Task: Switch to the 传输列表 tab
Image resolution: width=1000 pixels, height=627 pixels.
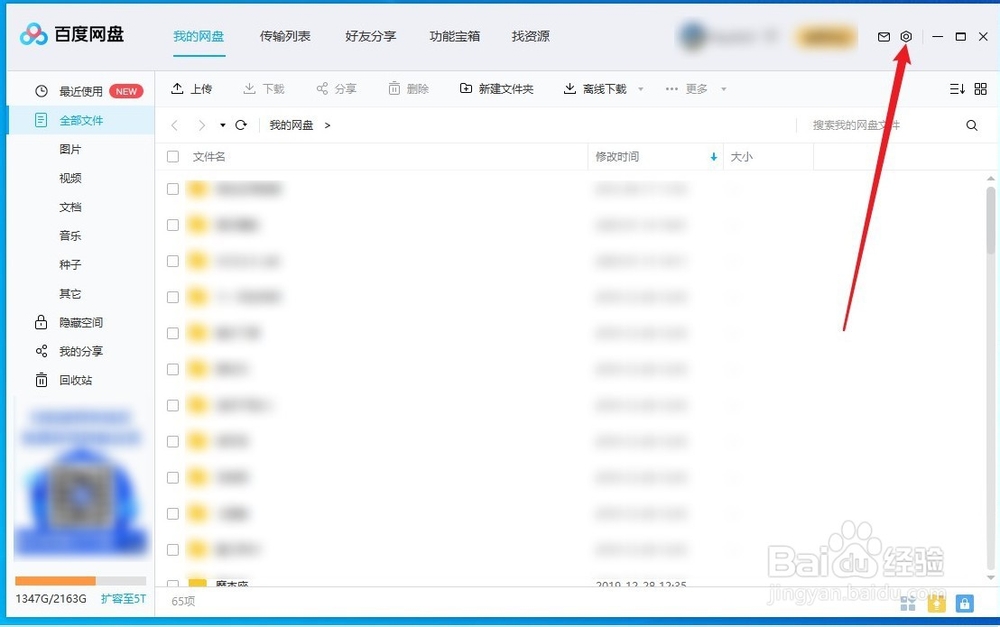Action: point(285,36)
